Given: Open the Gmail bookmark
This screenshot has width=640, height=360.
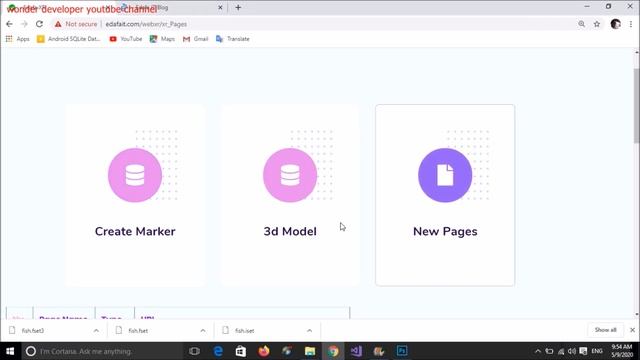Looking at the screenshot, I should [196, 39].
